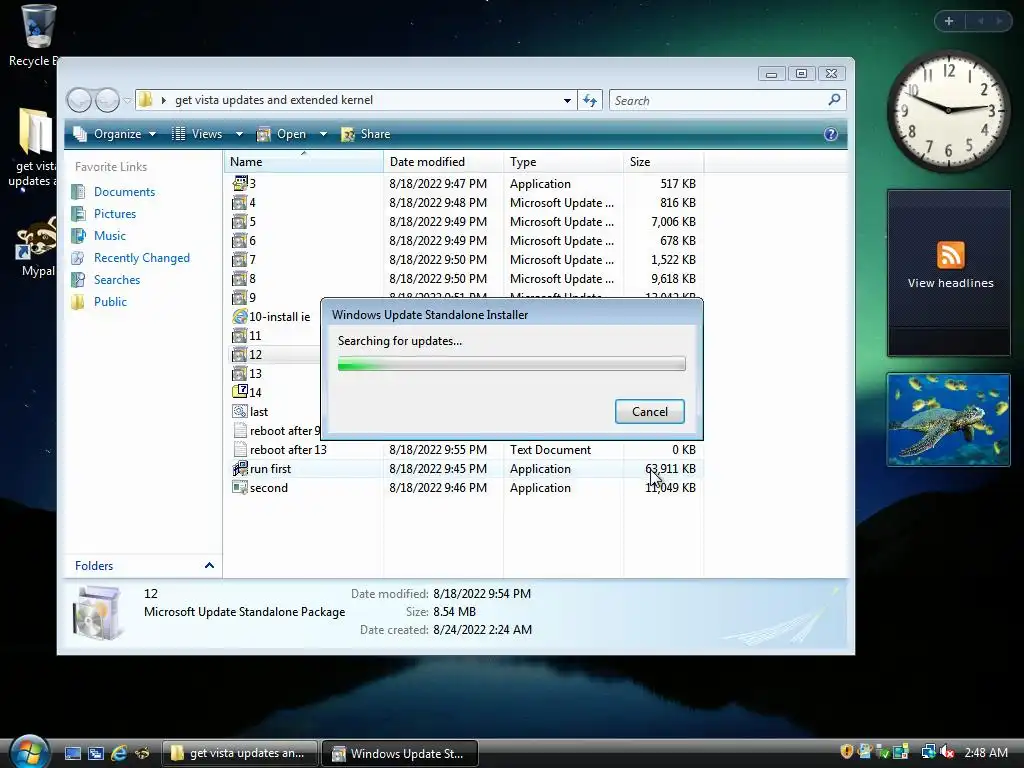The image size is (1024, 768).
Task: Select the get vista updates desktop folder icon
Action: click(35, 133)
